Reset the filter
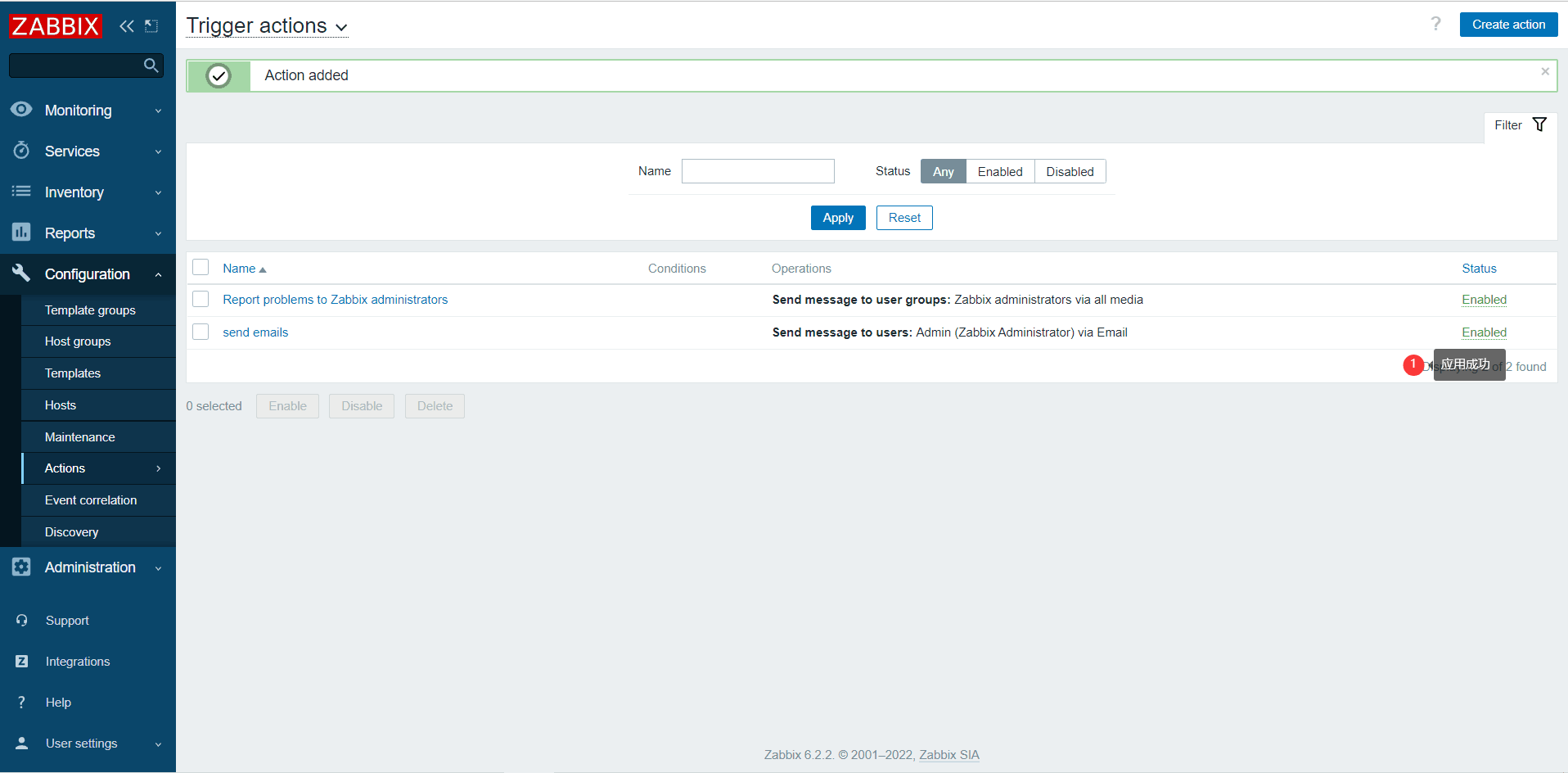 904,218
